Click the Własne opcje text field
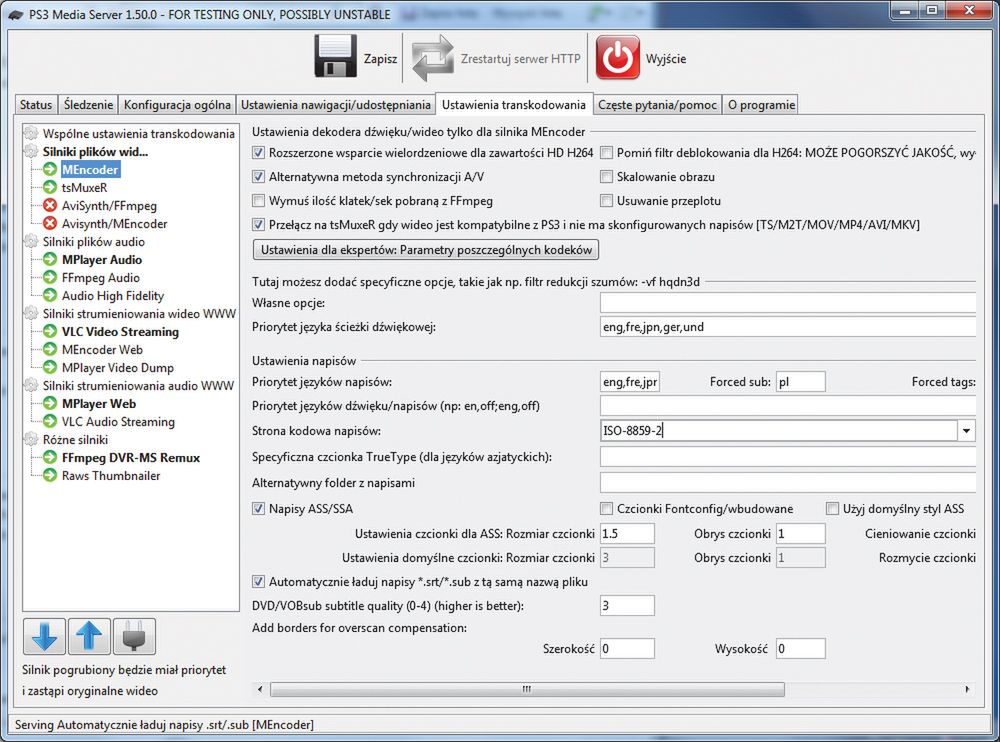This screenshot has height=742, width=1000. tap(788, 303)
